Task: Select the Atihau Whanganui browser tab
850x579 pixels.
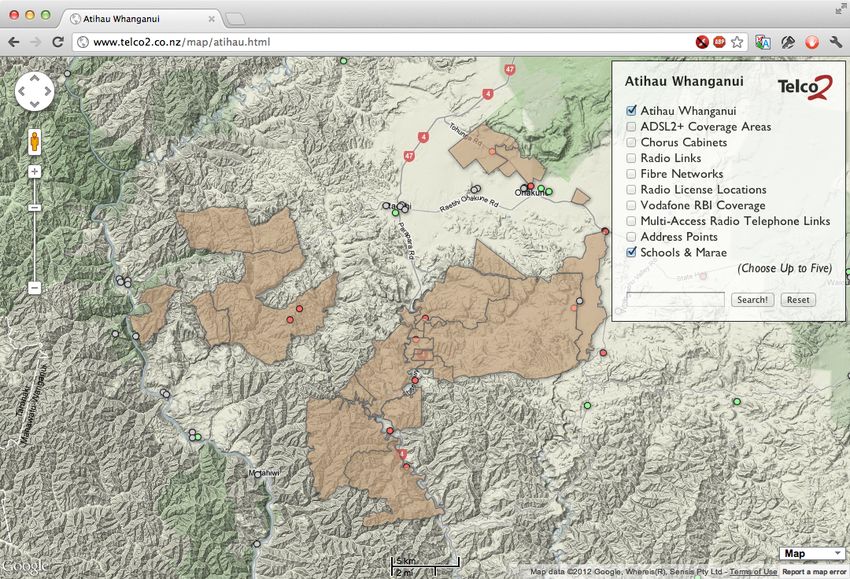Action: pos(140,18)
